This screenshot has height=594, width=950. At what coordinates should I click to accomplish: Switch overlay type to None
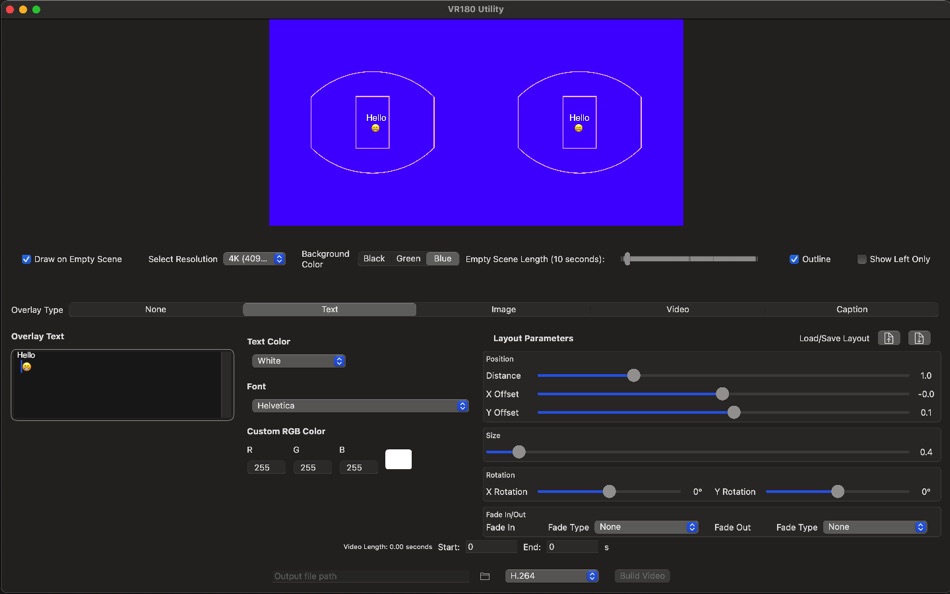(x=156, y=309)
